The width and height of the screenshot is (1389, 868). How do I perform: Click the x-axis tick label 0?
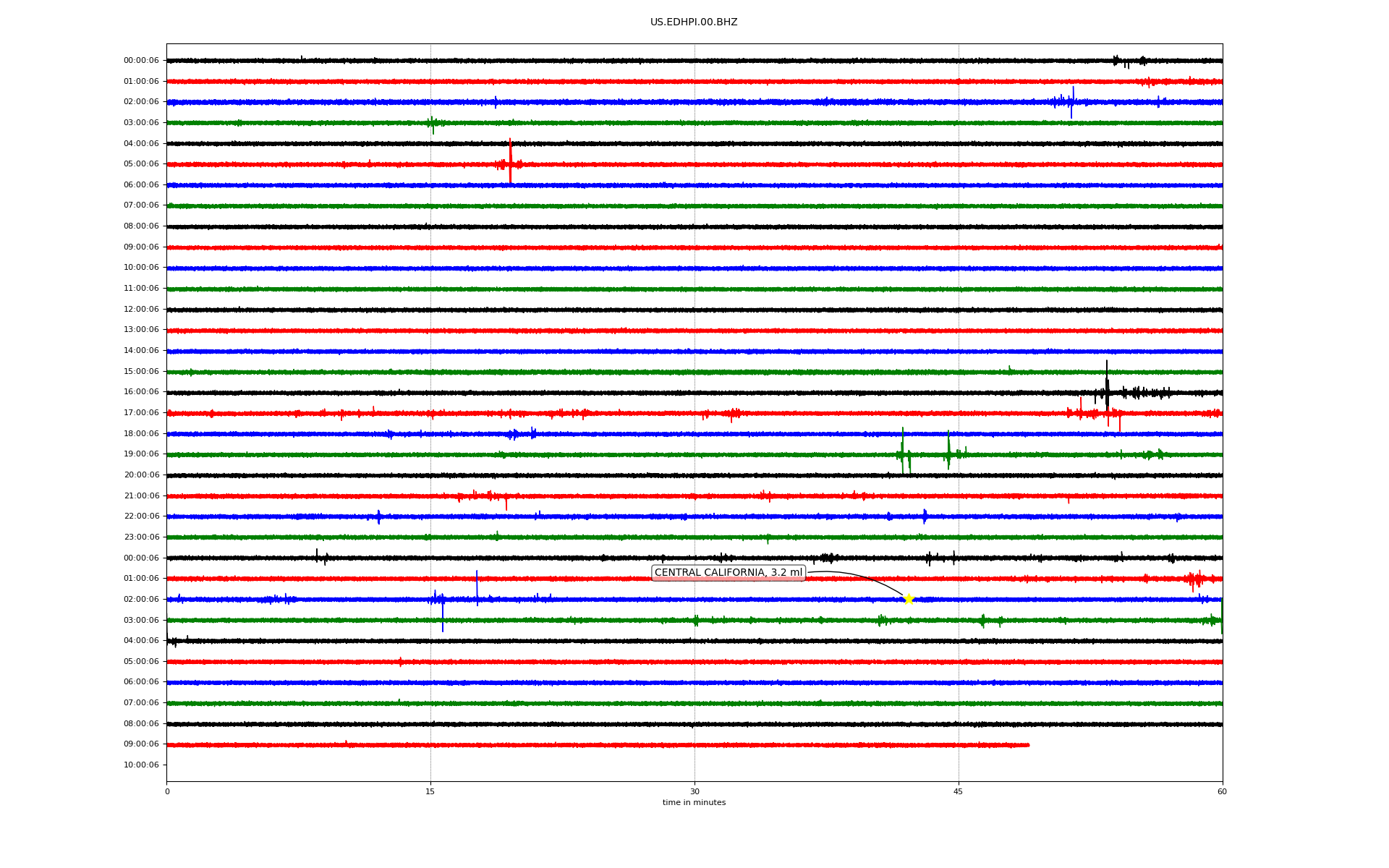[167, 791]
